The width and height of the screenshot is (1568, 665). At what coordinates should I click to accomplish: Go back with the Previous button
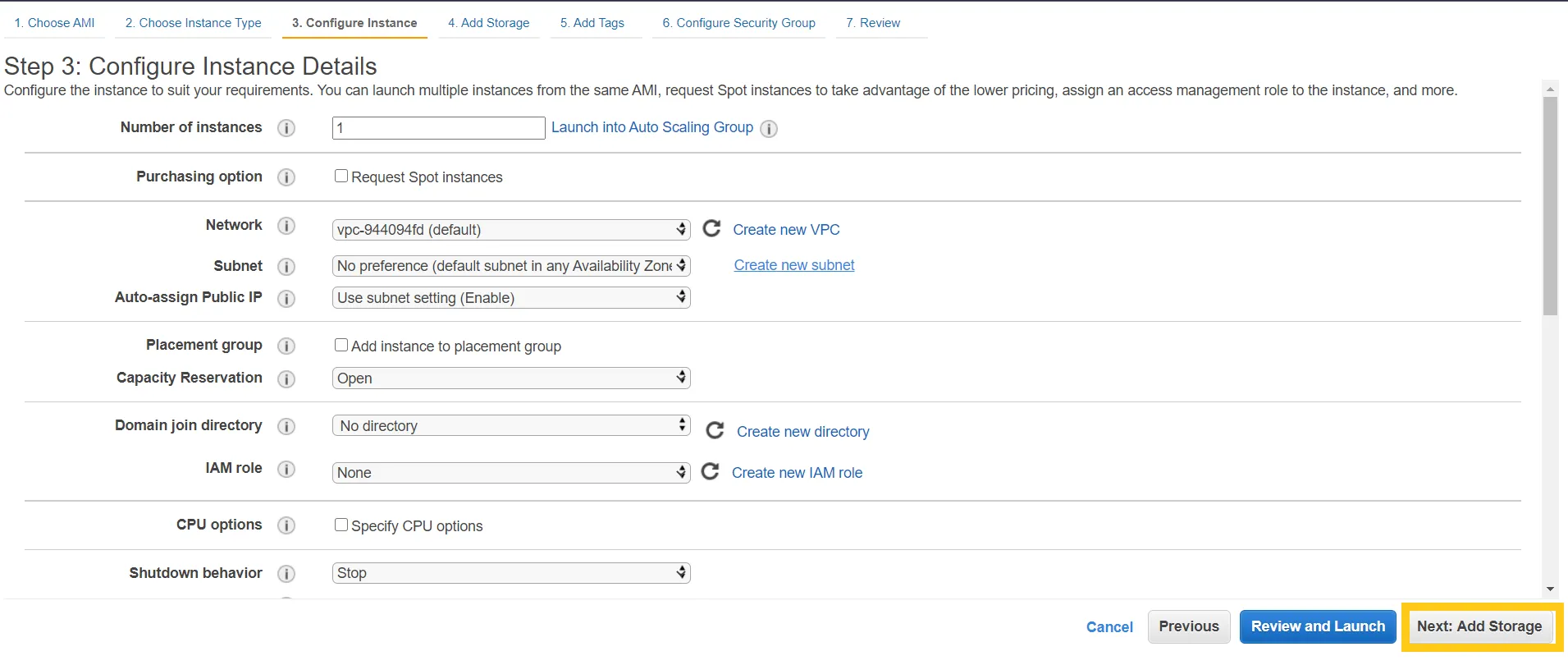point(1189,626)
